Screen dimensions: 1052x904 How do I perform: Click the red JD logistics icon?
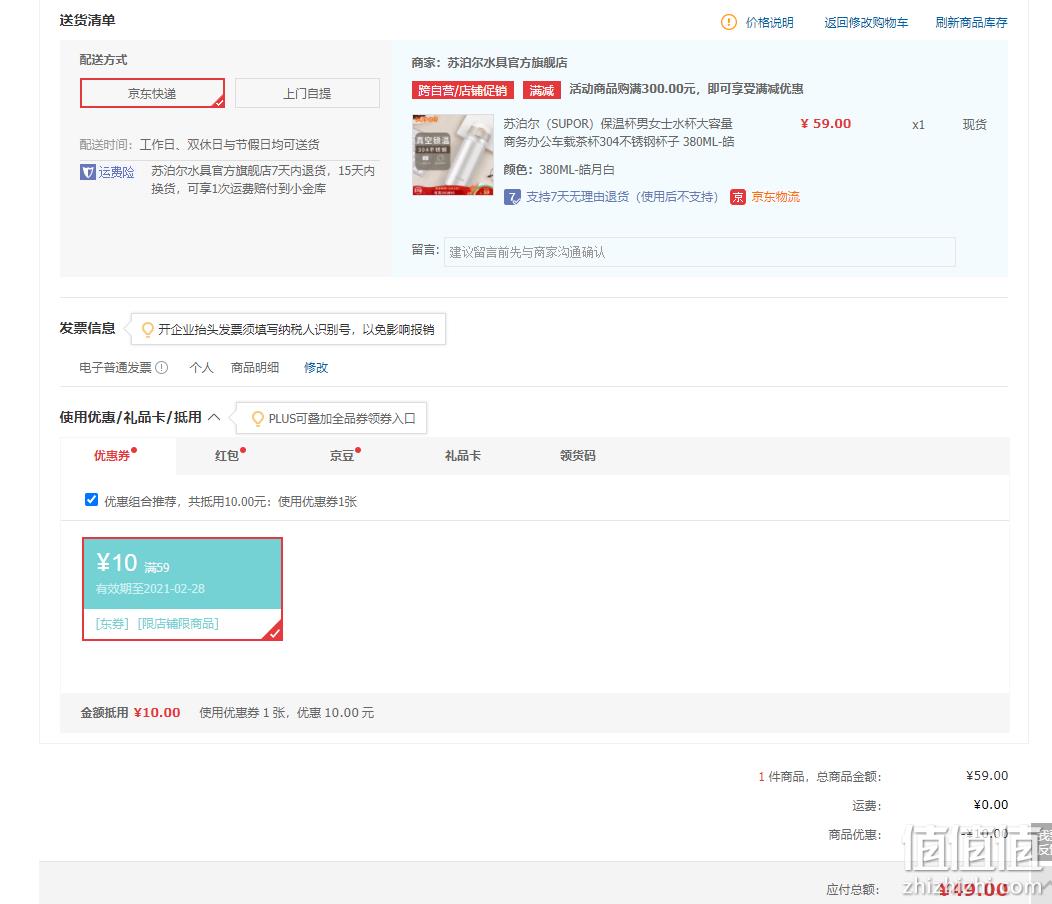[x=737, y=197]
